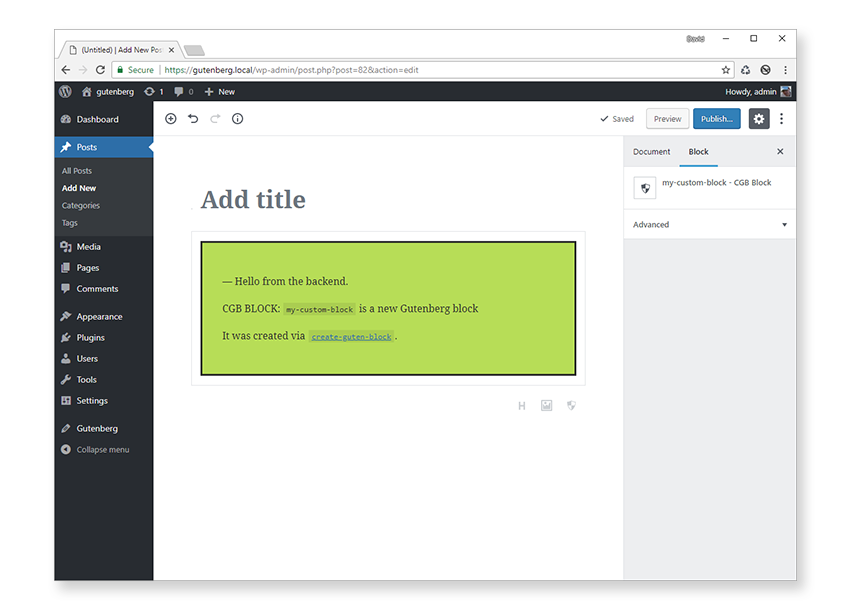Click the New content button in admin bar
This screenshot has height=616, width=850.
[x=220, y=92]
